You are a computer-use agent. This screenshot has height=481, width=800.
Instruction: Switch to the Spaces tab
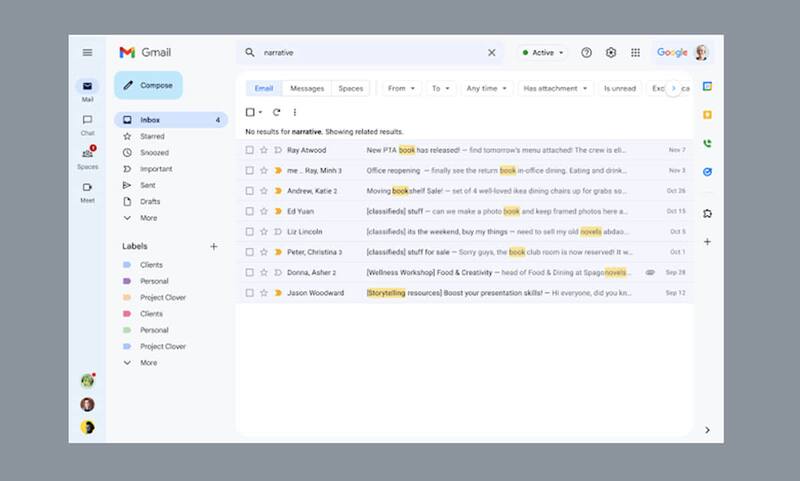351,88
